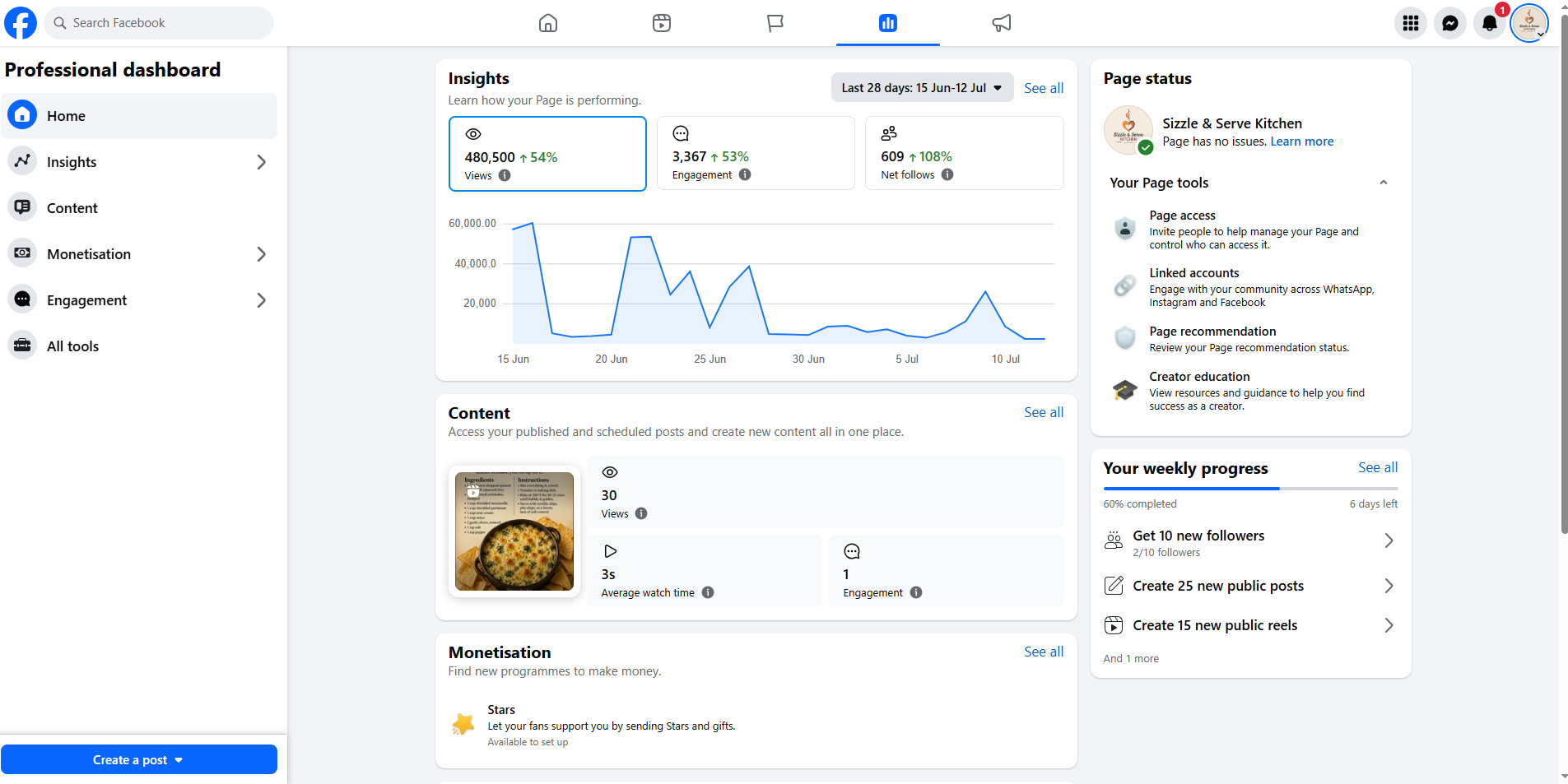Click See all in Insights section

click(x=1044, y=88)
